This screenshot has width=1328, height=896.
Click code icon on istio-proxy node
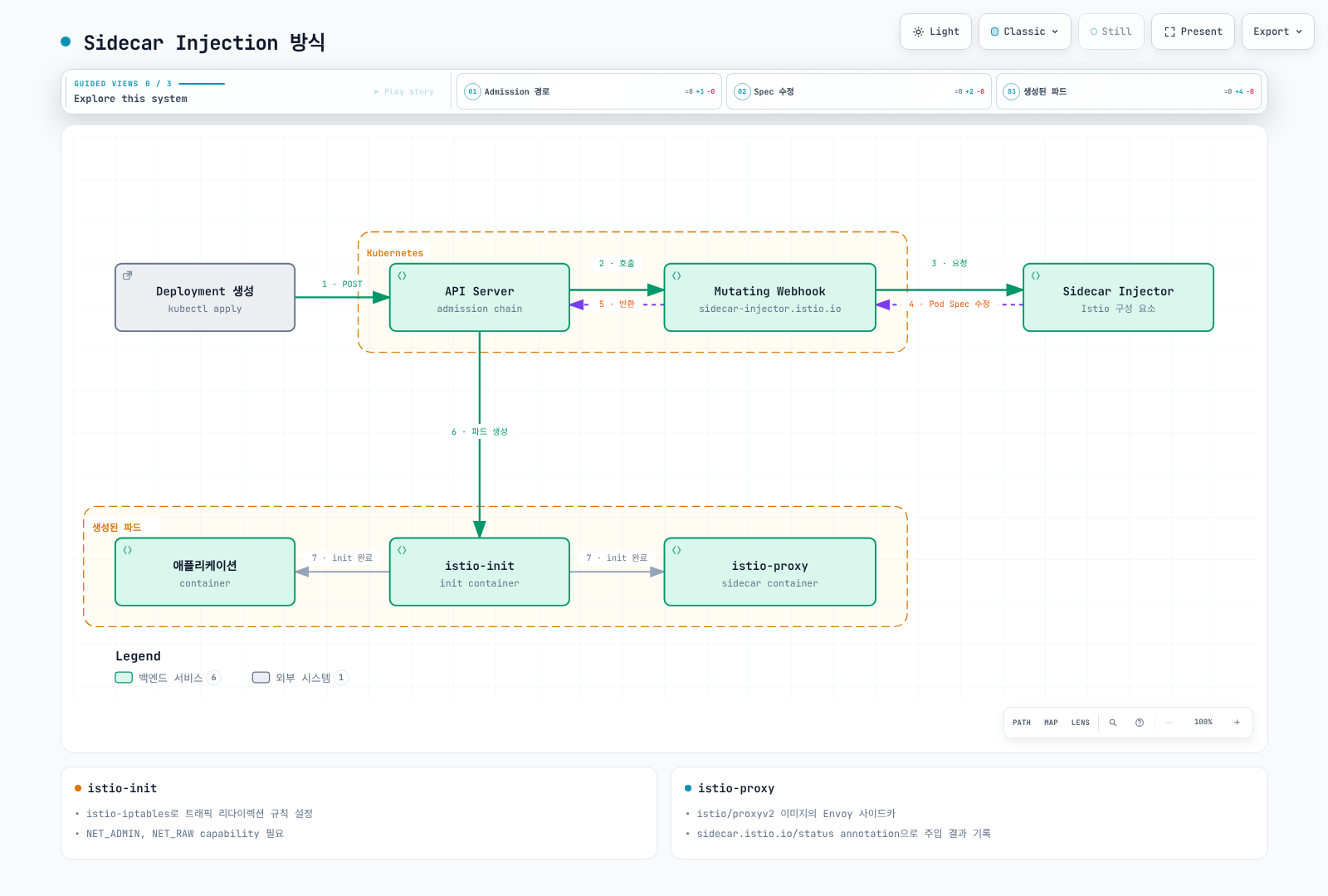pos(676,550)
